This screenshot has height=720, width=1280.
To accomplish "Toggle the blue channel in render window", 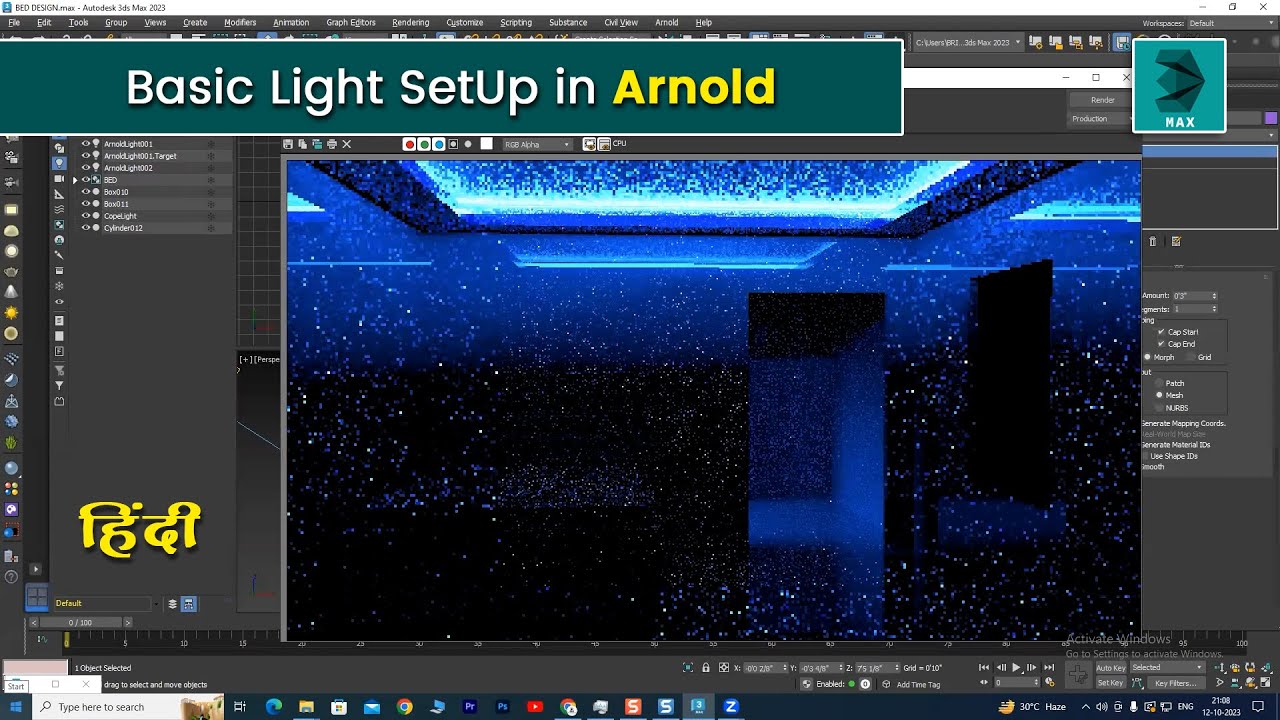I will 439,144.
